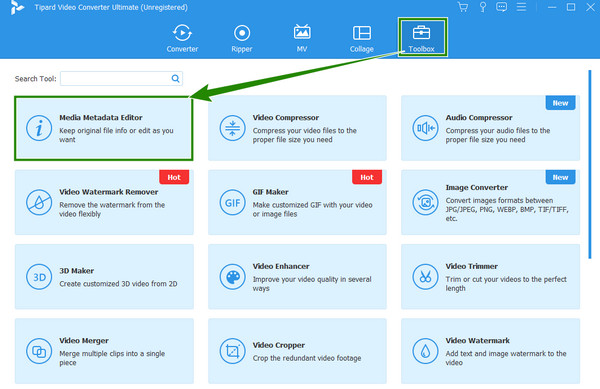
Task: Click the Tipard app logo
Action: [x=17, y=7]
